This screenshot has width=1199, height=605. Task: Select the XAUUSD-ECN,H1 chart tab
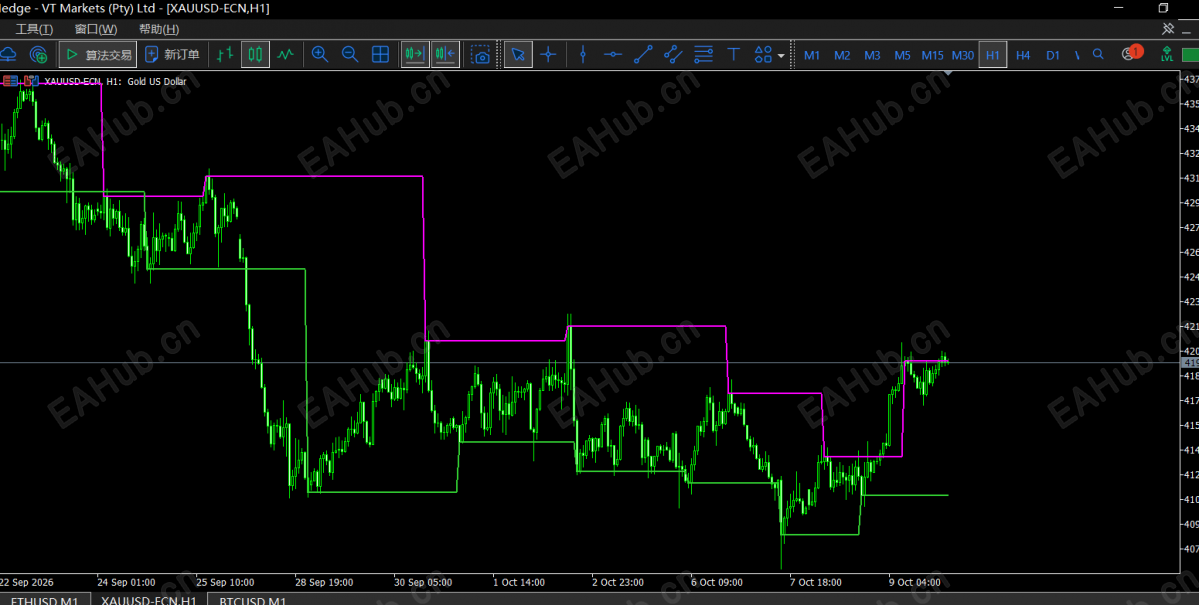149,599
